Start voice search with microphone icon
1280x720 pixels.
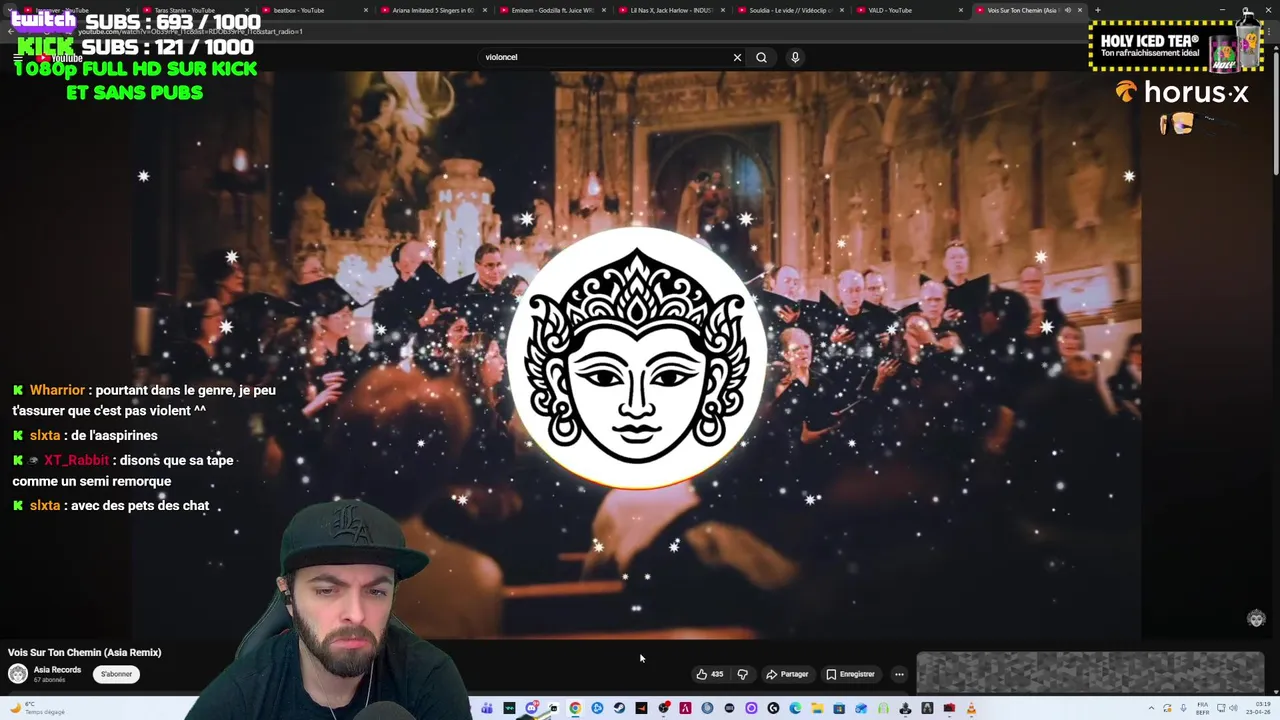pyautogui.click(x=795, y=57)
